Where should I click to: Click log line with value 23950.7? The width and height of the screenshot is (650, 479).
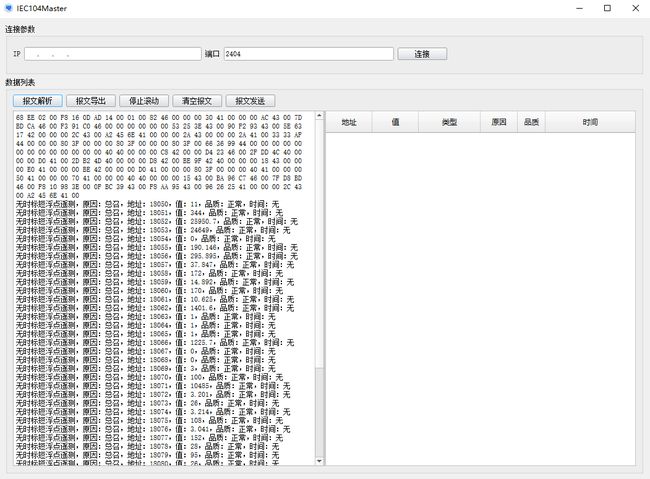pos(157,221)
